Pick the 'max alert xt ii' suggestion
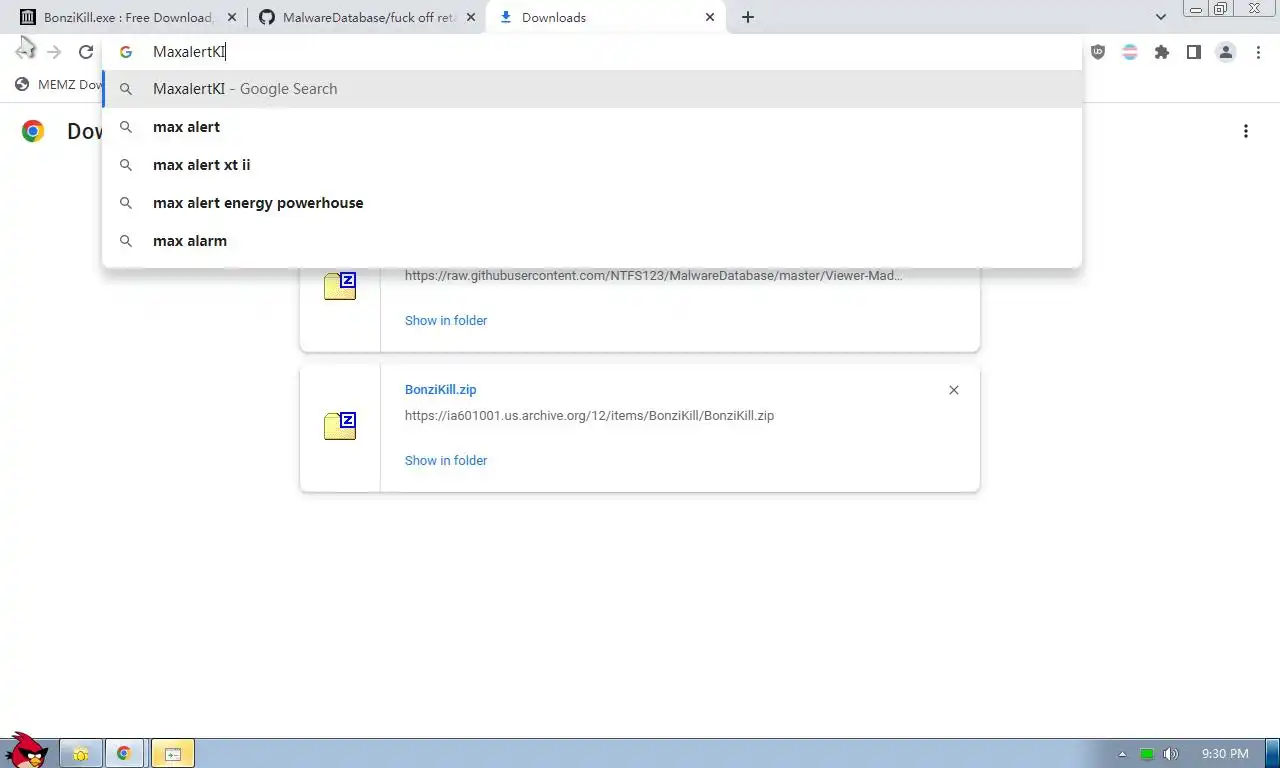The width and height of the screenshot is (1280, 768). click(x=592, y=165)
